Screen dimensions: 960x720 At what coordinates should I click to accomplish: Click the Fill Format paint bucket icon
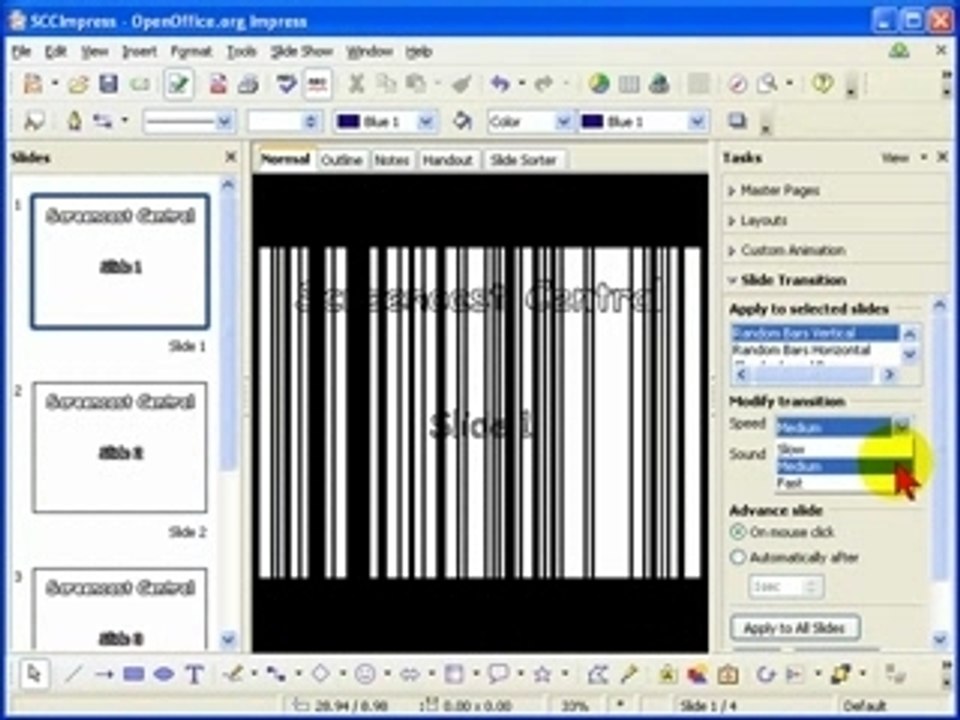[x=463, y=121]
